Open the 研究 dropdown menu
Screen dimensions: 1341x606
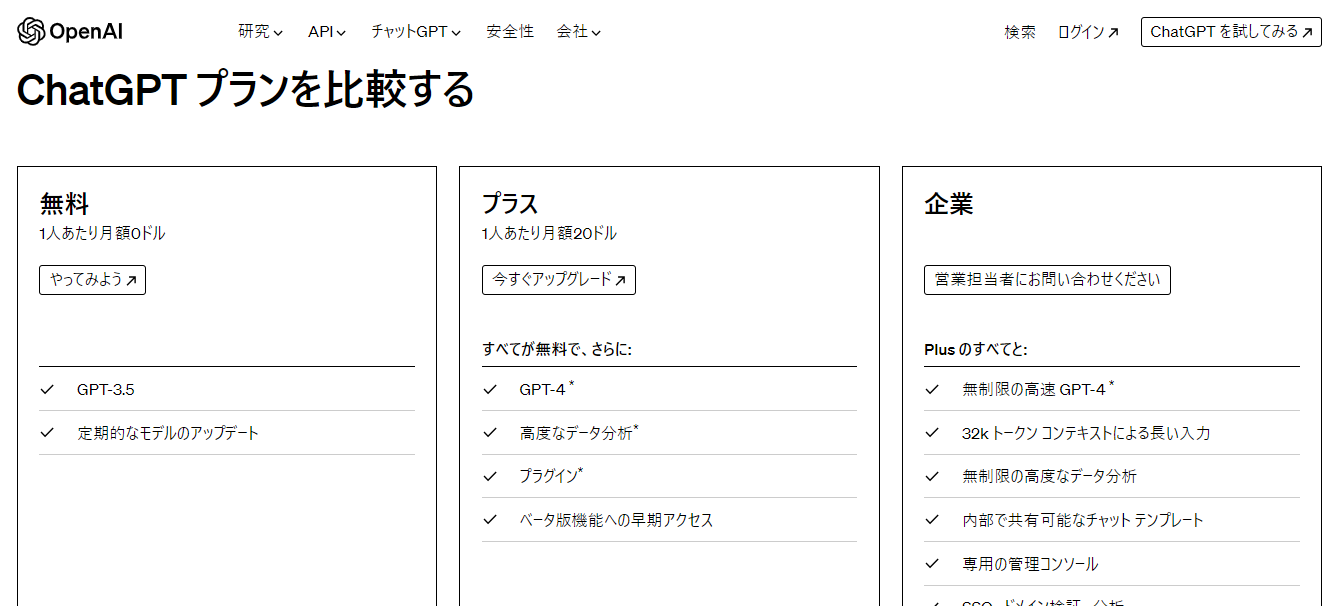coord(260,32)
